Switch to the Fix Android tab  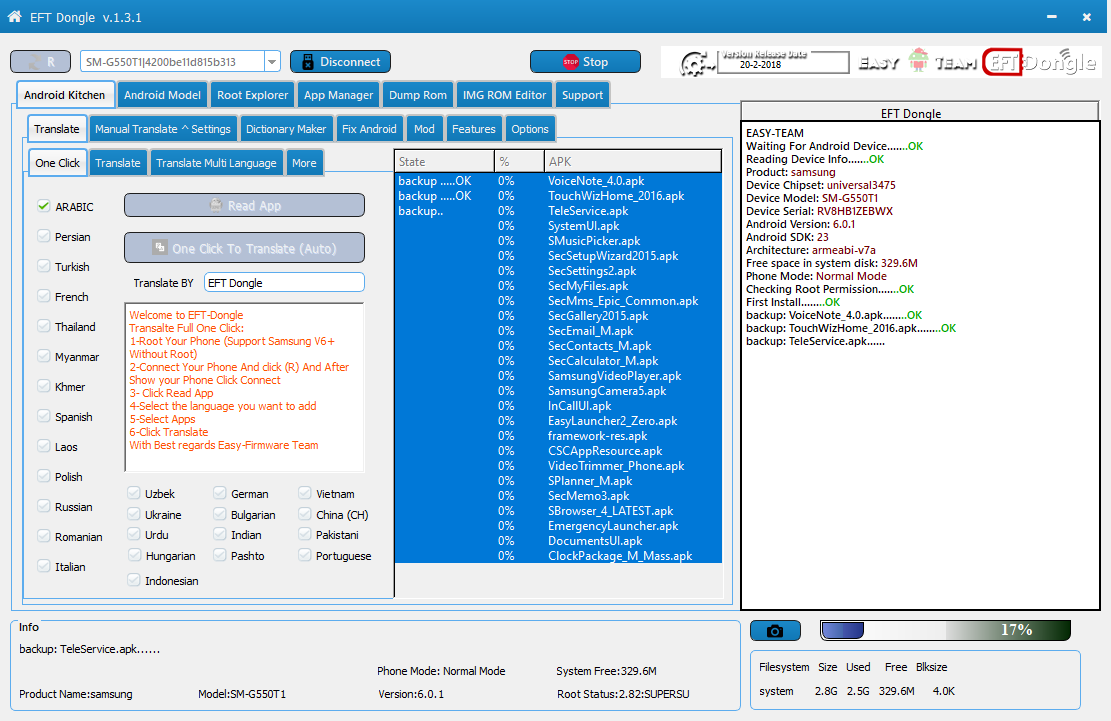369,129
